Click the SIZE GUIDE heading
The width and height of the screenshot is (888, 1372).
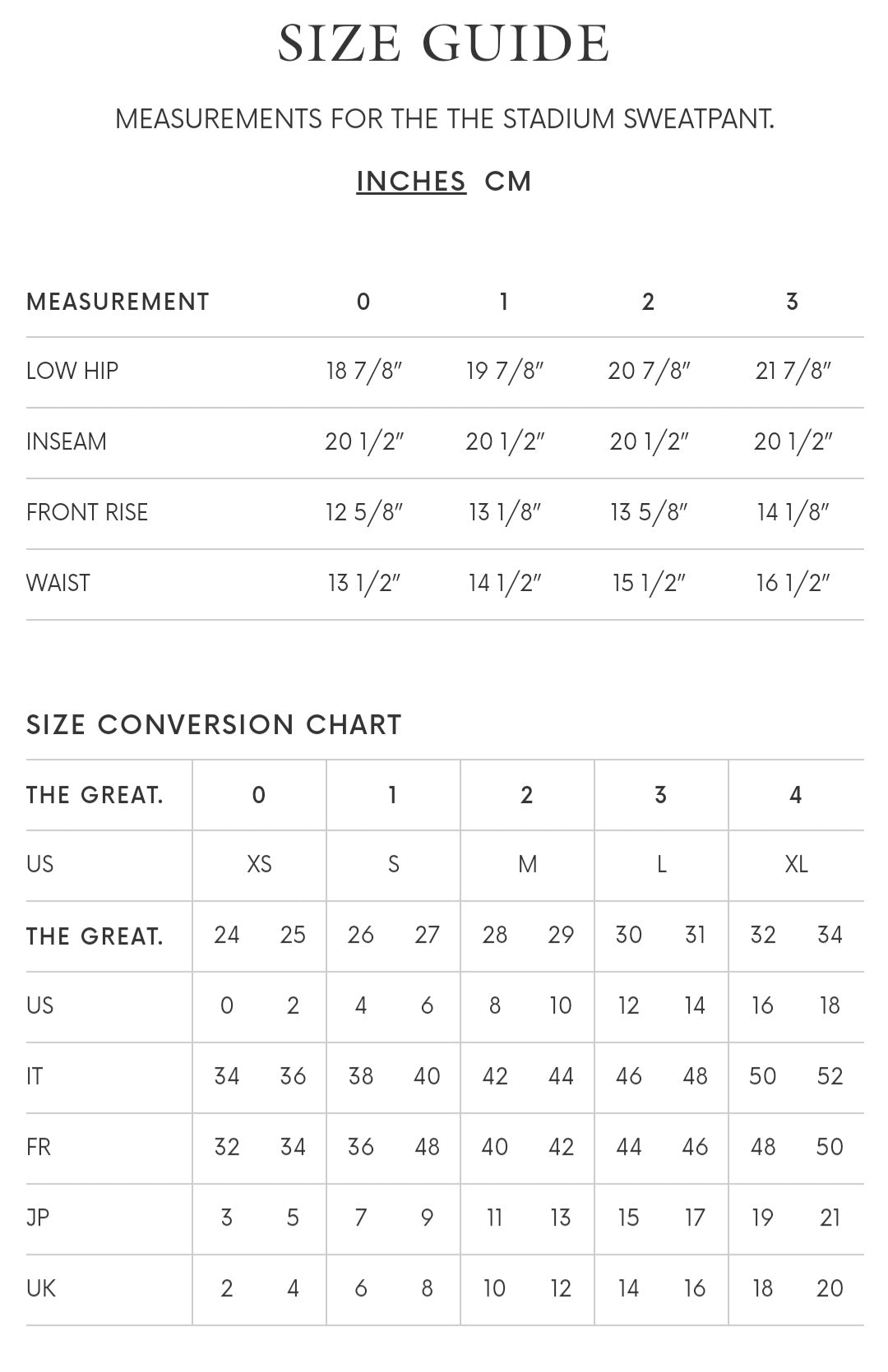pyautogui.click(x=444, y=44)
